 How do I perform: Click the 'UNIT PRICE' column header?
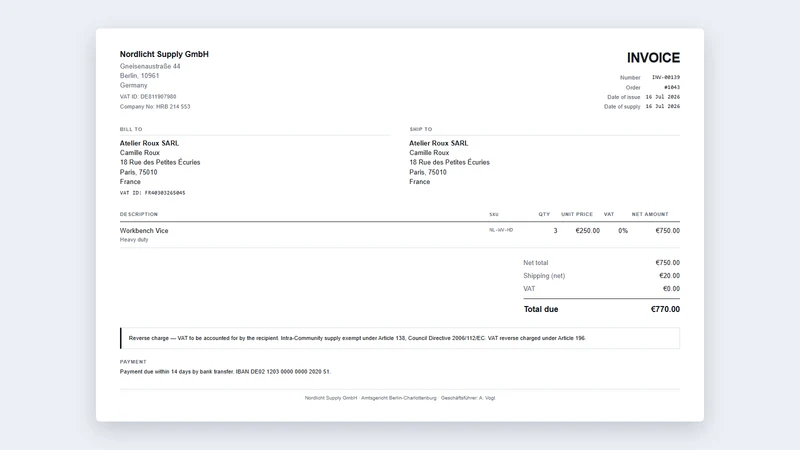click(x=577, y=214)
